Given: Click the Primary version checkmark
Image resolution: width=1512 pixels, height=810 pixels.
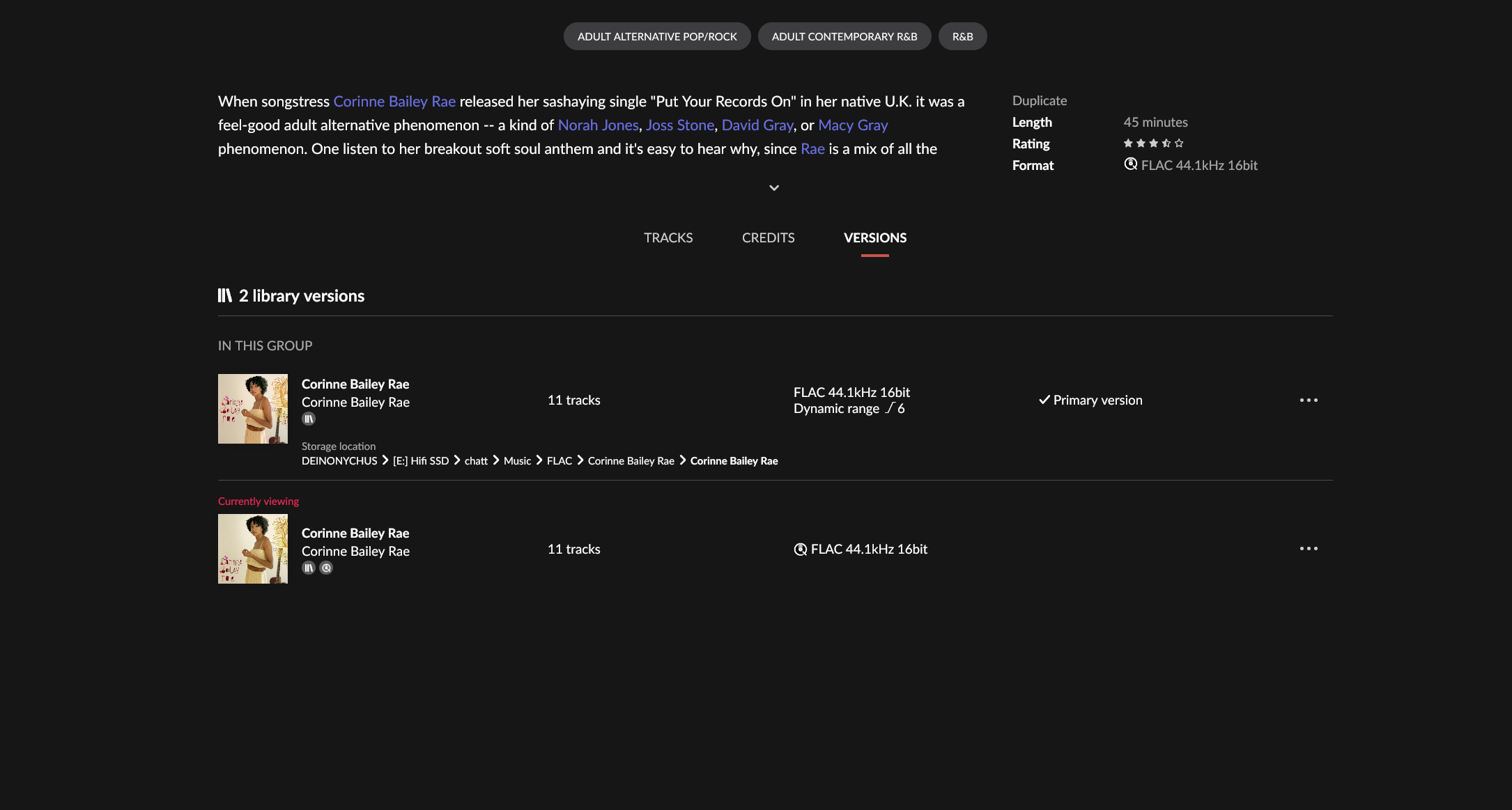Looking at the screenshot, I should tap(1044, 400).
